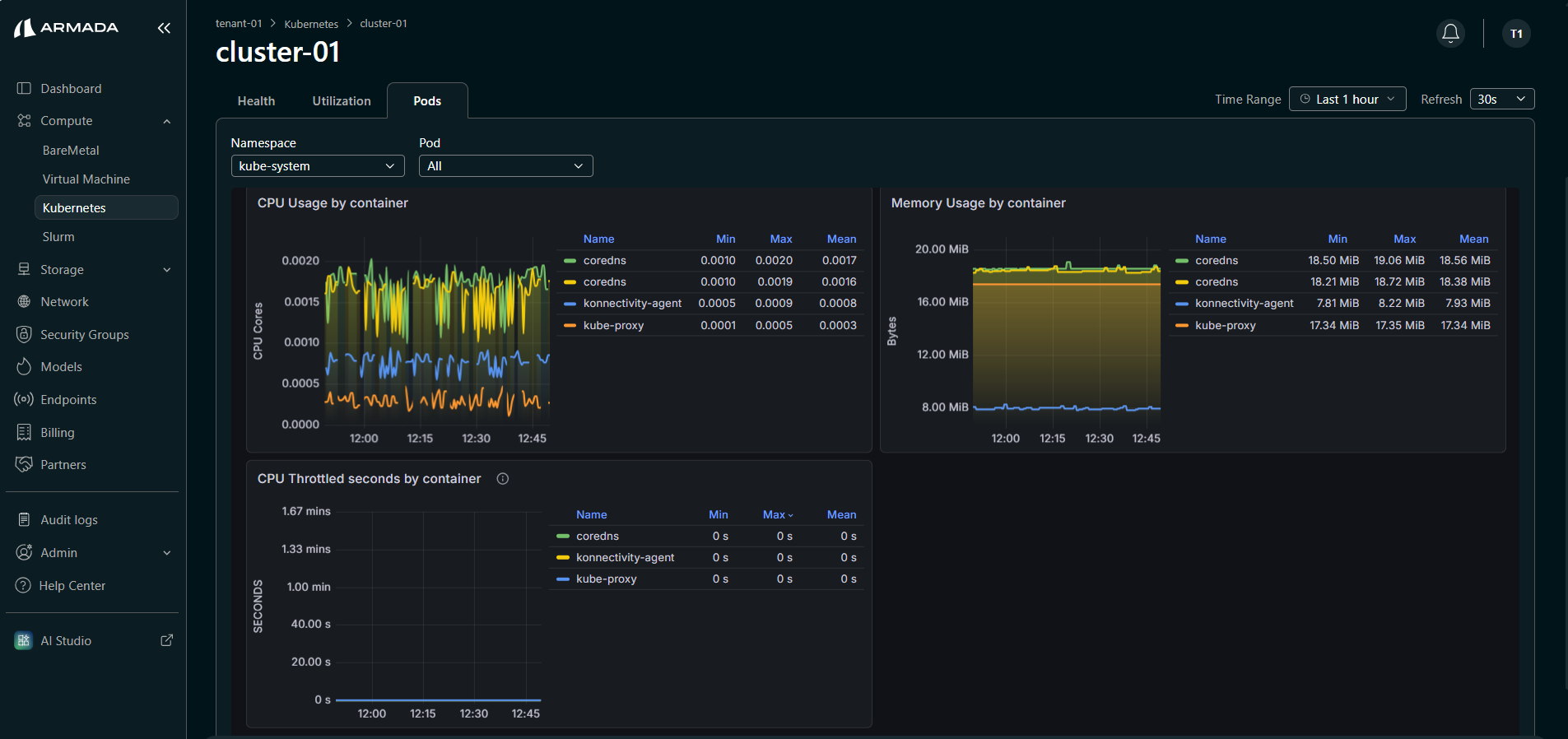This screenshot has height=739, width=1568.
Task: Expand the Admin section chevron
Action: tap(167, 553)
